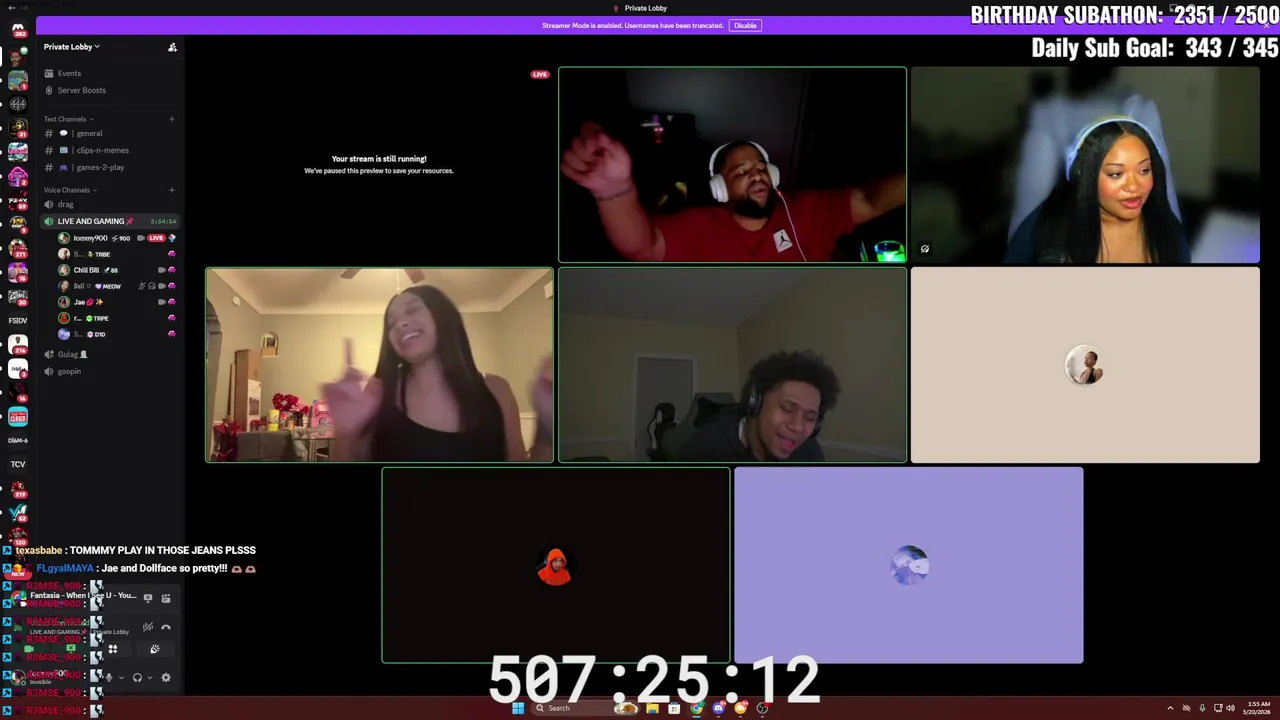
Task: Open server icon with 271 badge
Action: pos(18,246)
